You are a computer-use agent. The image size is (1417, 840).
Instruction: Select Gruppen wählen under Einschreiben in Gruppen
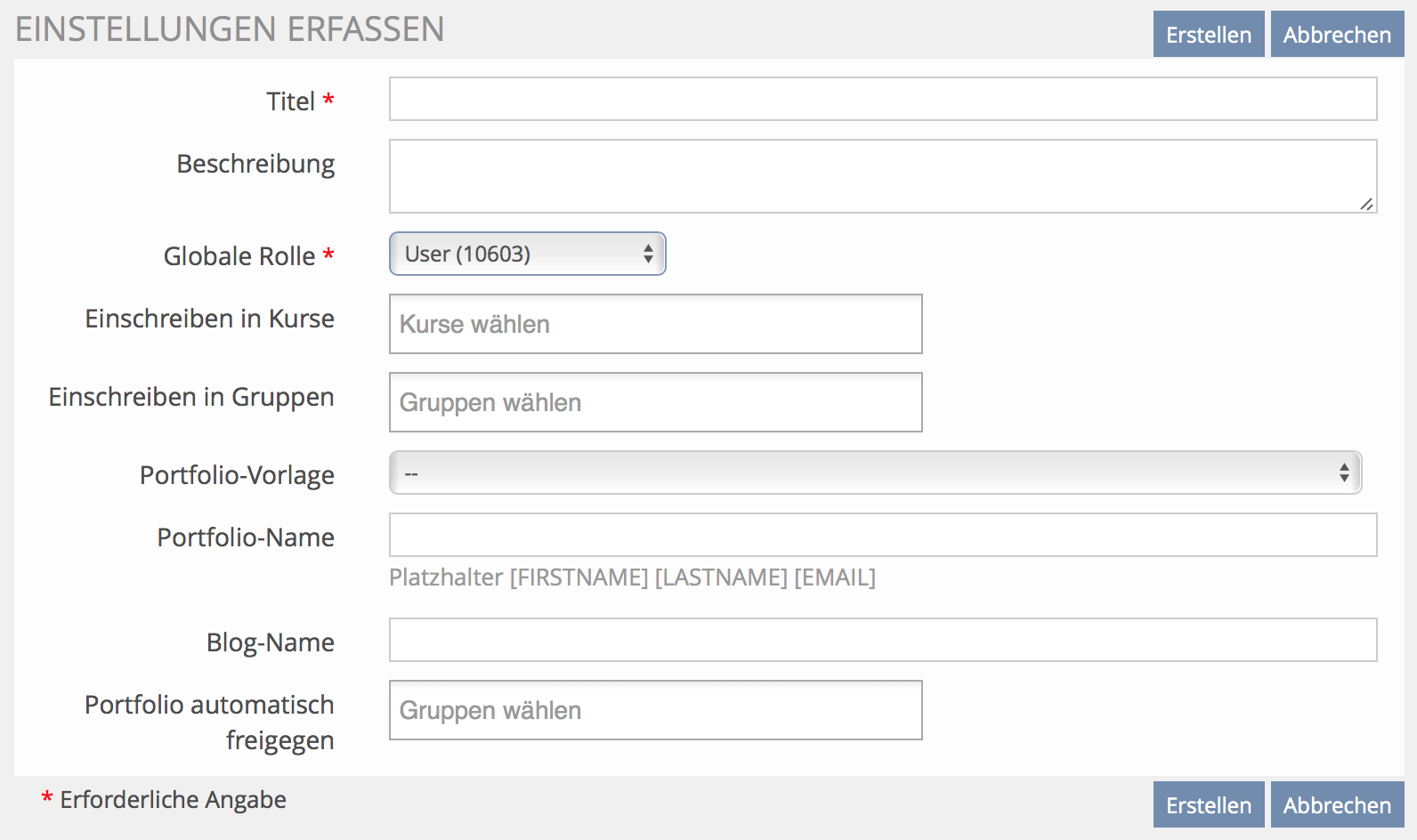pyautogui.click(x=655, y=402)
